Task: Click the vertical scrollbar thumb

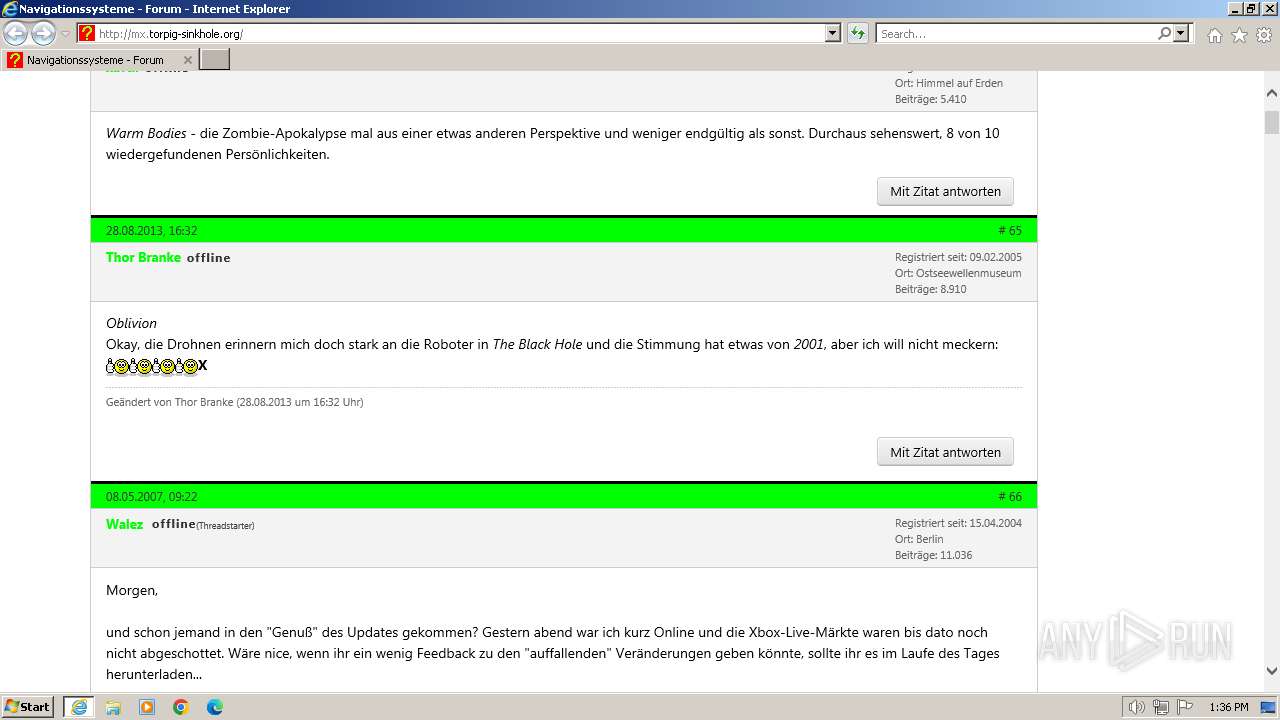Action: (x=1271, y=122)
